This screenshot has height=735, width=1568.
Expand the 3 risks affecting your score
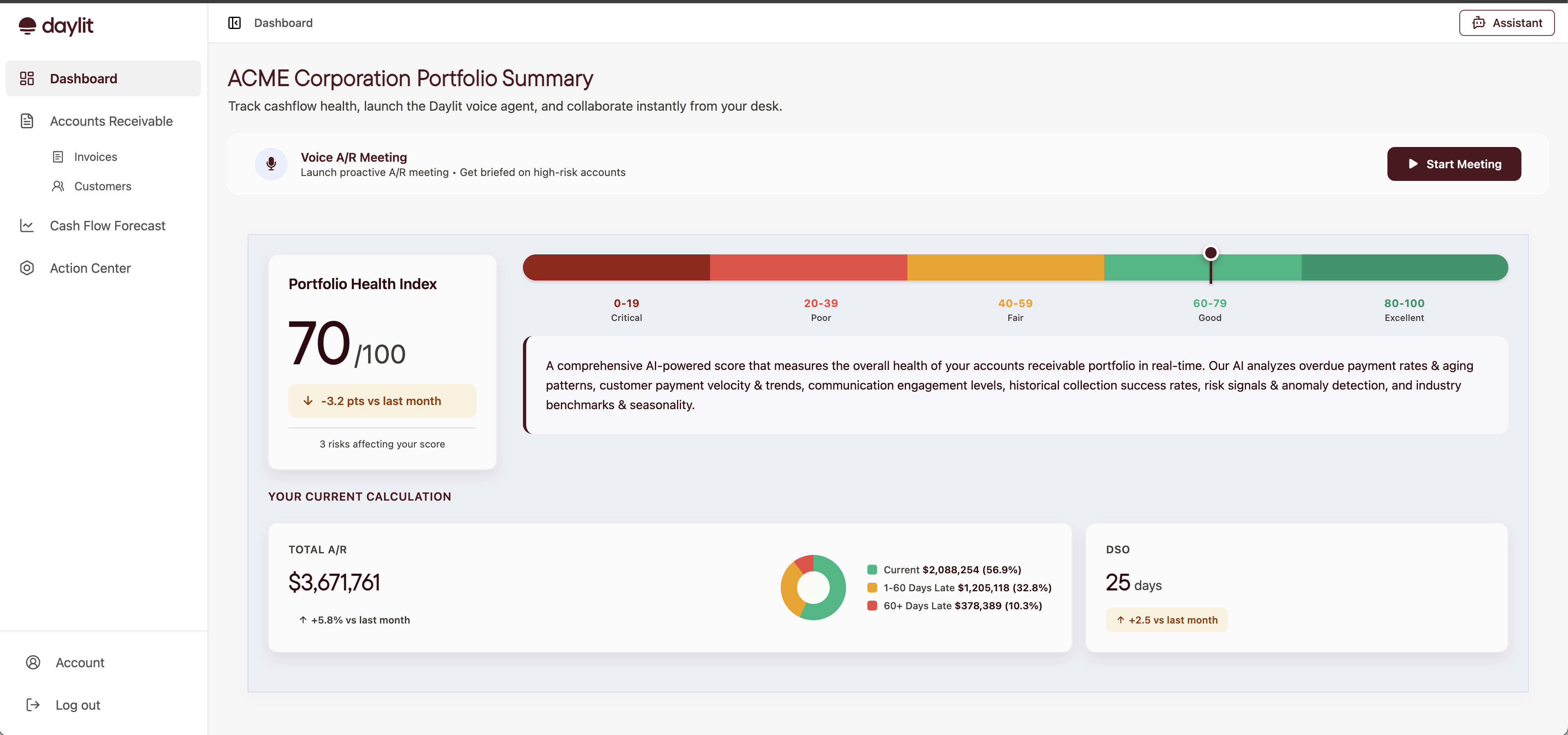pyautogui.click(x=382, y=444)
